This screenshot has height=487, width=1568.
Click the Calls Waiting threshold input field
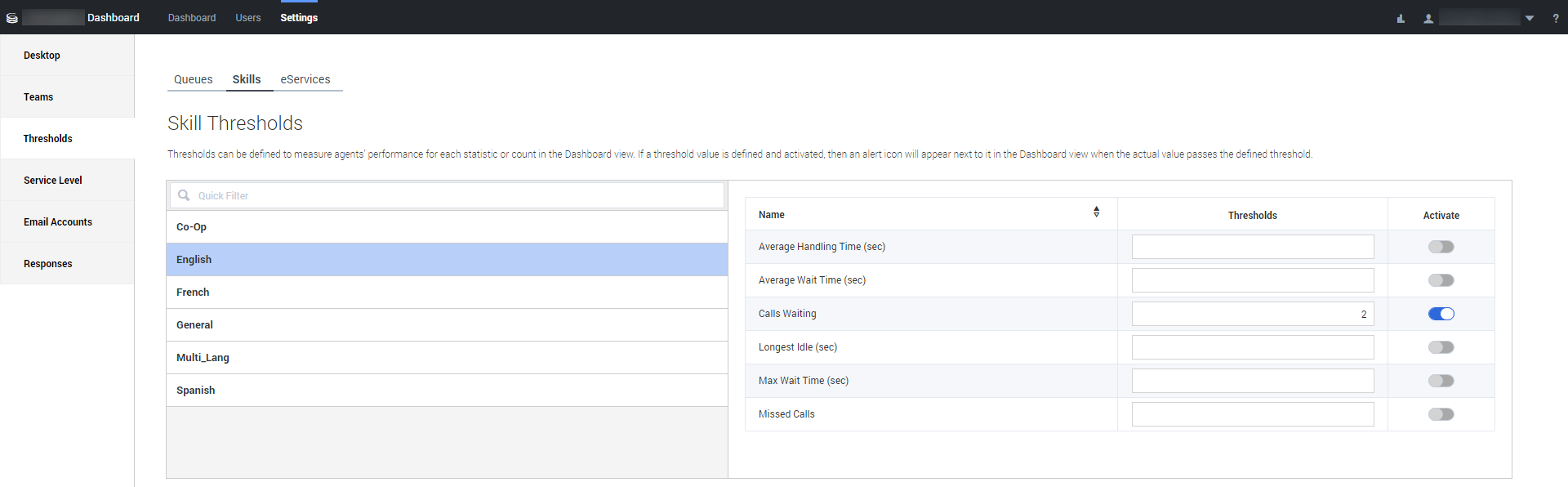click(1252, 314)
